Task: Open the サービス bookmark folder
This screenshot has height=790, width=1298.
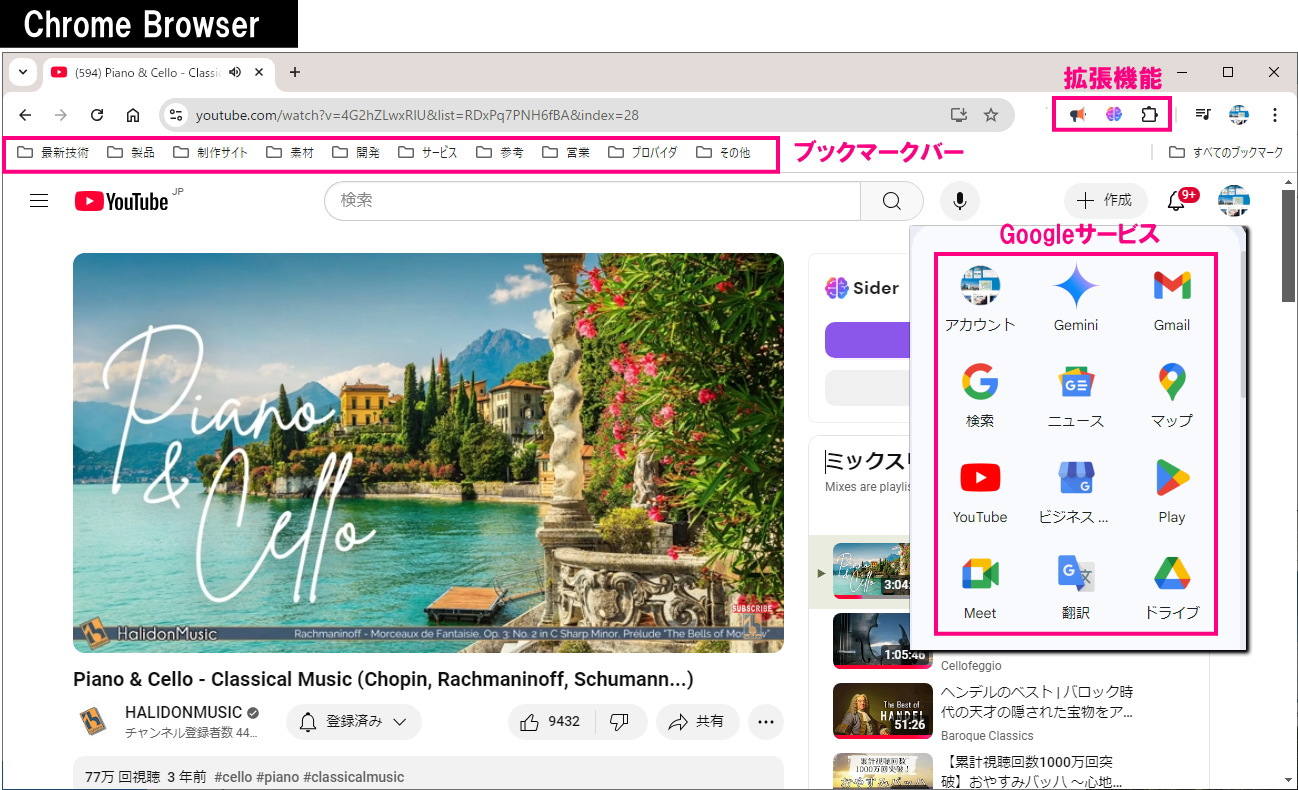Action: coord(428,153)
